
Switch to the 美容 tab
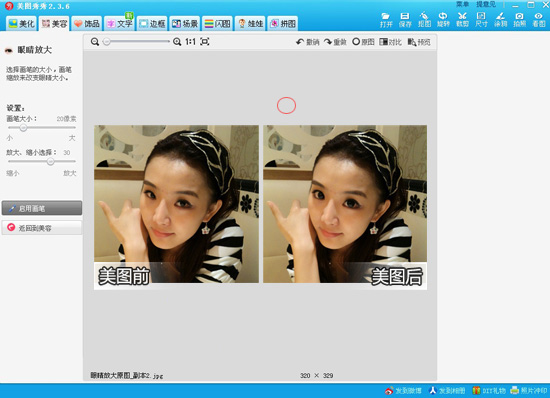(x=54, y=23)
